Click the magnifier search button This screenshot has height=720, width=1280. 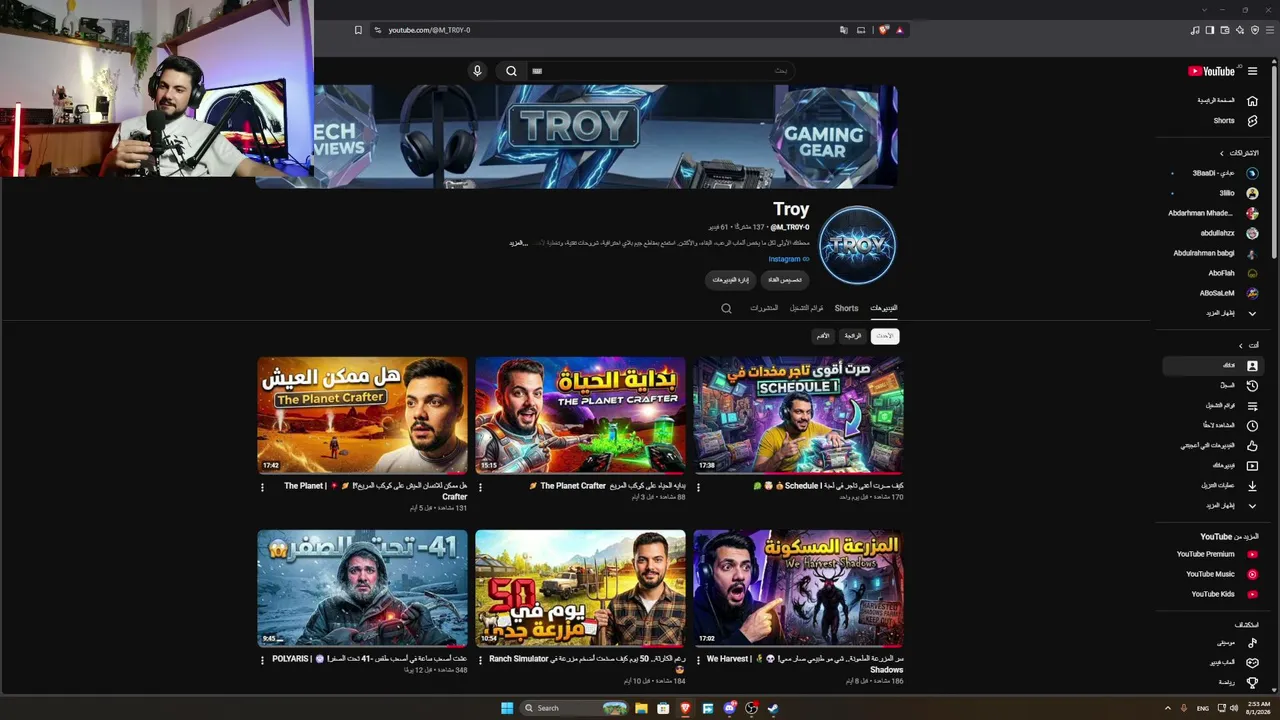pyautogui.click(x=511, y=71)
